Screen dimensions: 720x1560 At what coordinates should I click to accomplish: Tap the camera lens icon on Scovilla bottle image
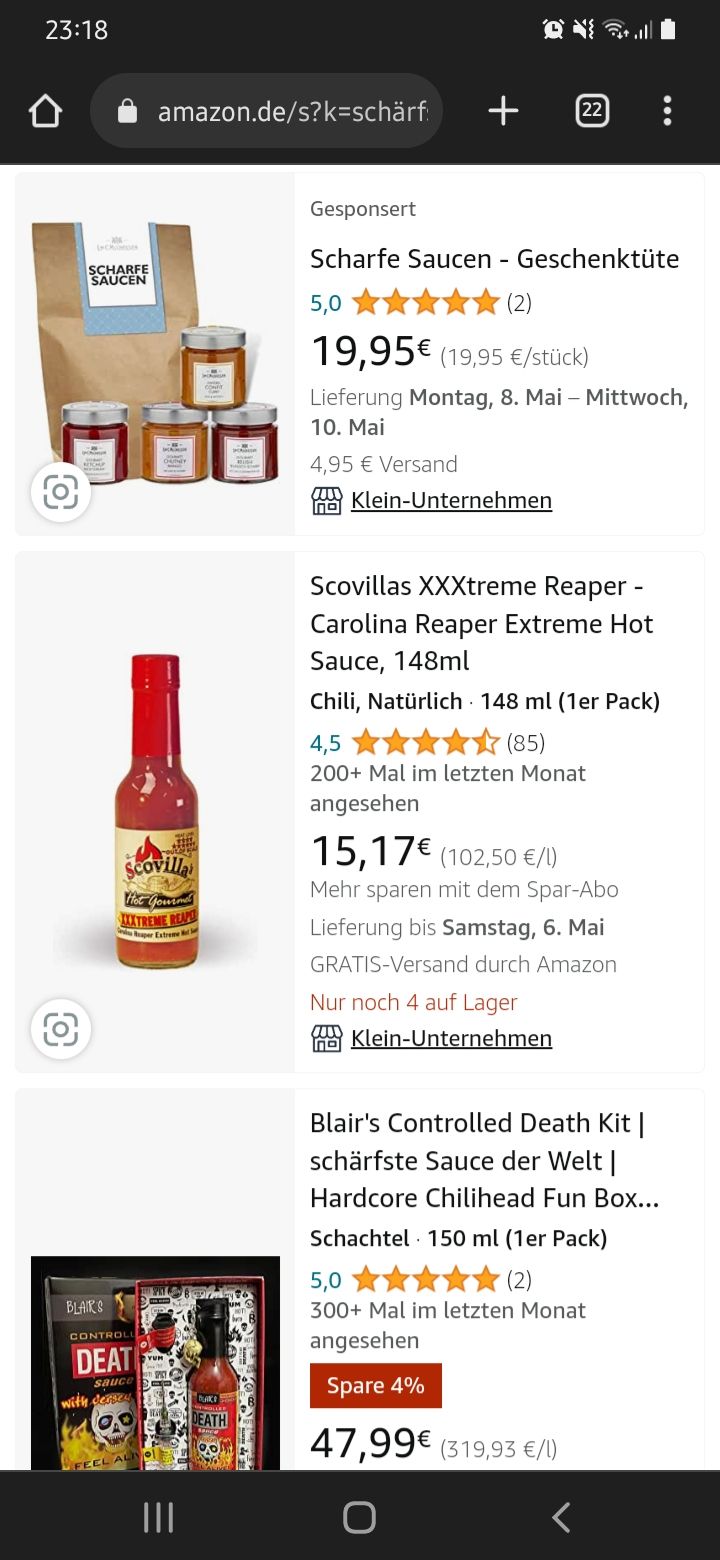tap(61, 1029)
